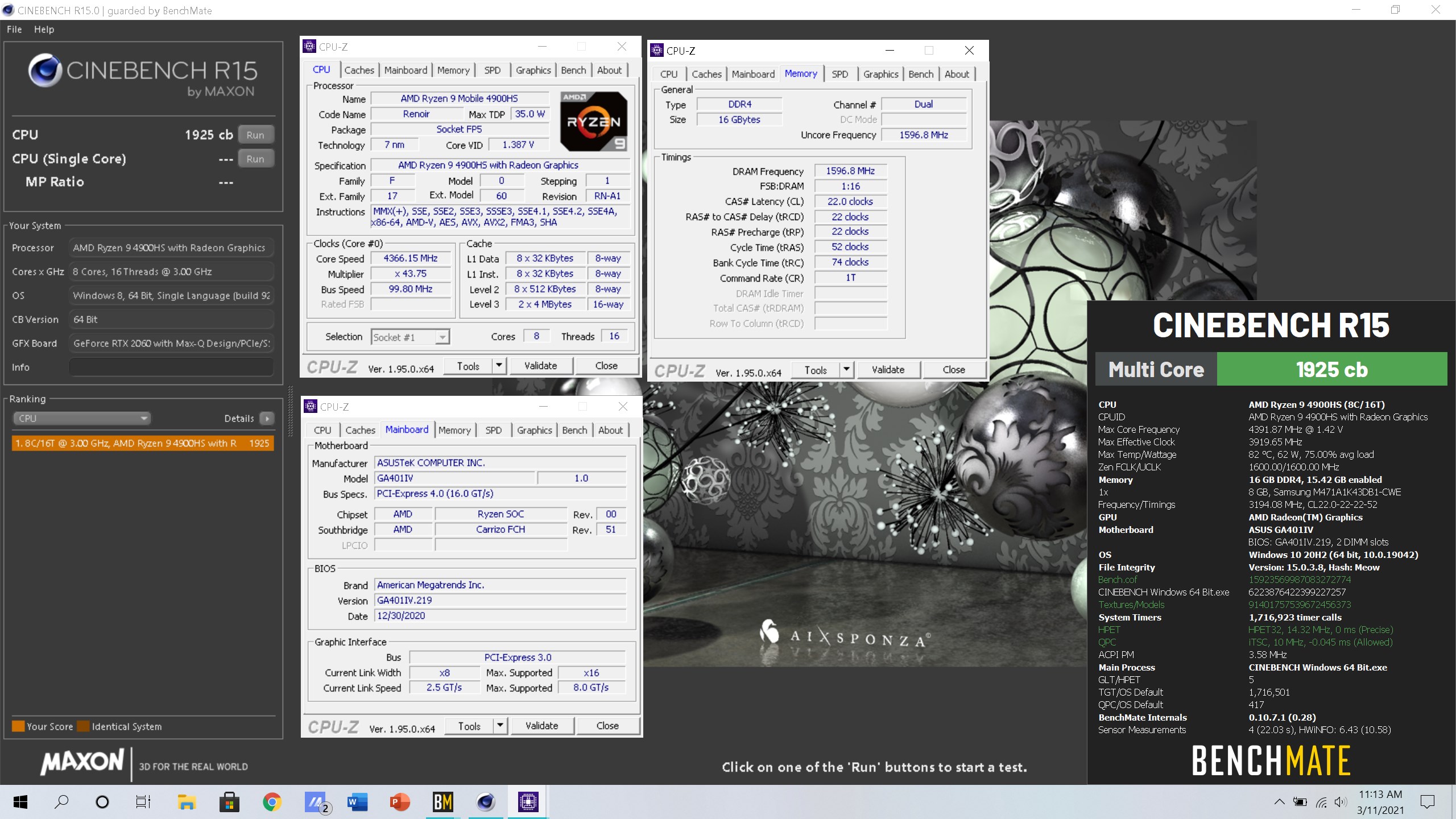1456x819 pixels.
Task: Switch to Graphics tab in memory CPU-Z
Action: (880, 74)
